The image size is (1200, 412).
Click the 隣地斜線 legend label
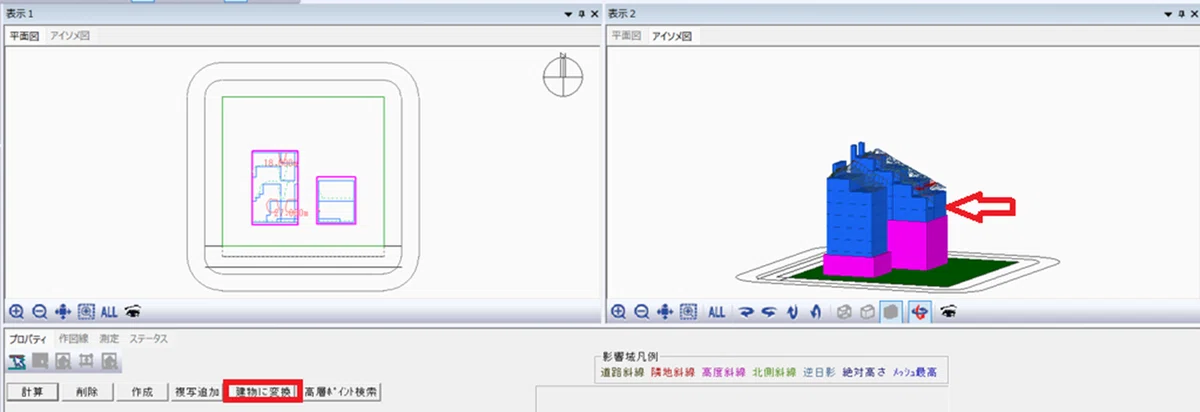pos(675,372)
